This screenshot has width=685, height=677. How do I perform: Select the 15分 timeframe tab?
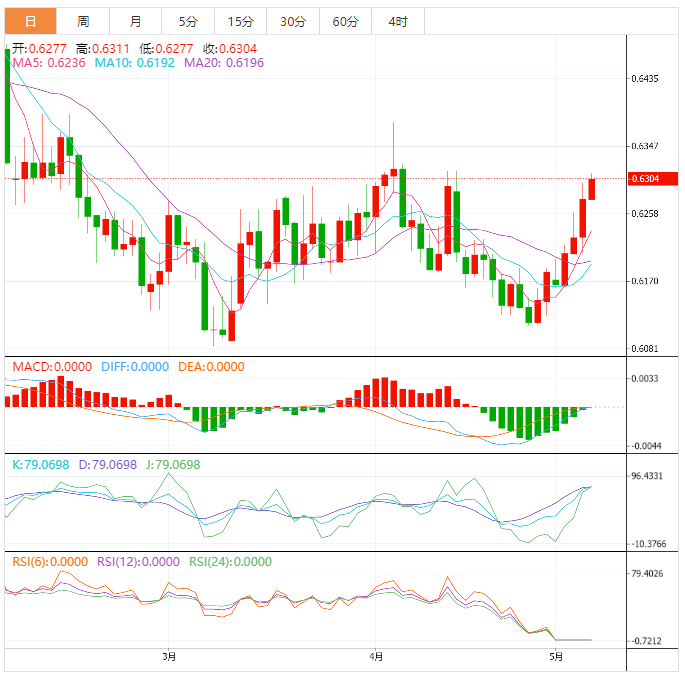tap(240, 21)
